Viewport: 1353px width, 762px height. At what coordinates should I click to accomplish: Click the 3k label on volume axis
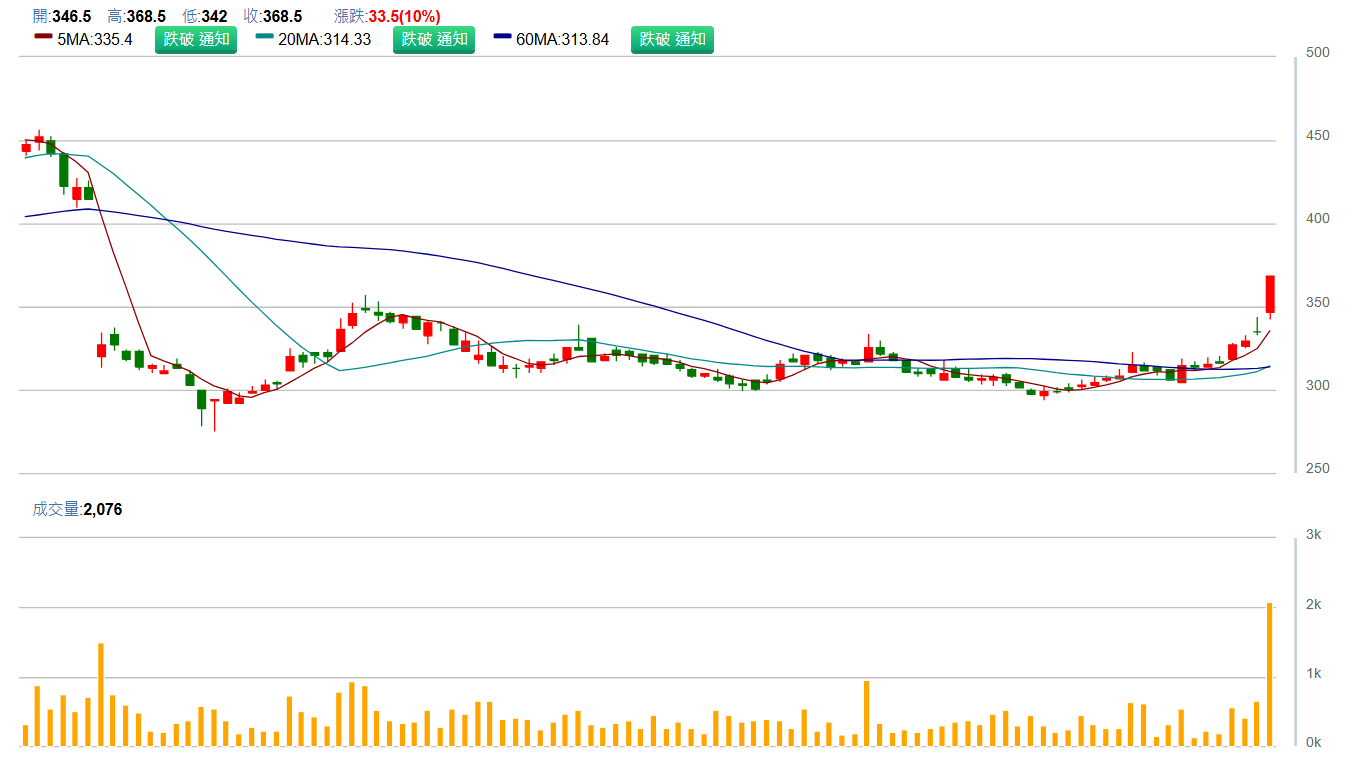(1314, 535)
